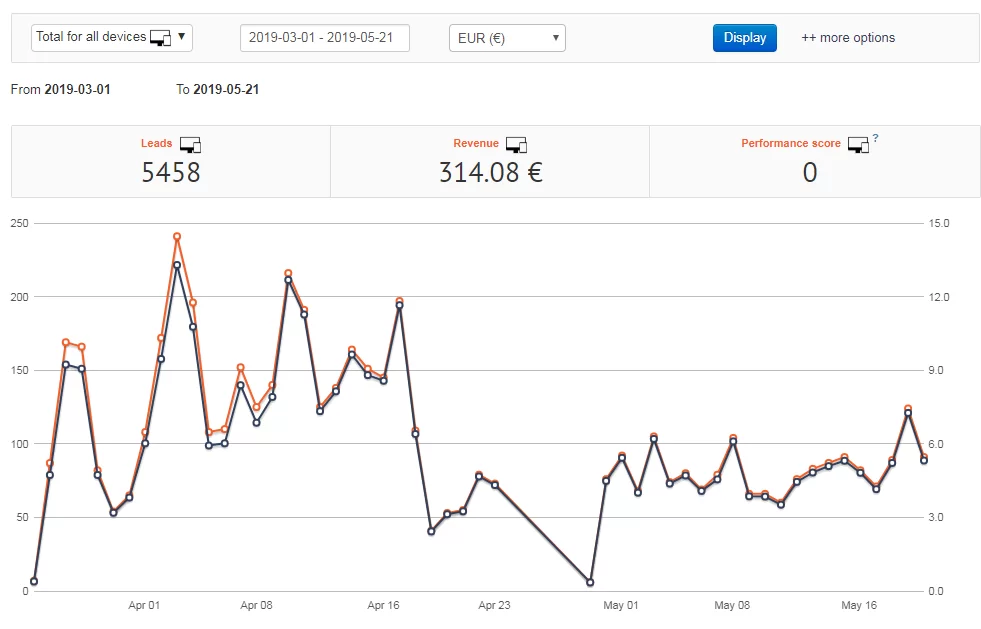Screen dimensions: 981x629
Task: Click the lowest data point near Apr 29
Action: [590, 582]
